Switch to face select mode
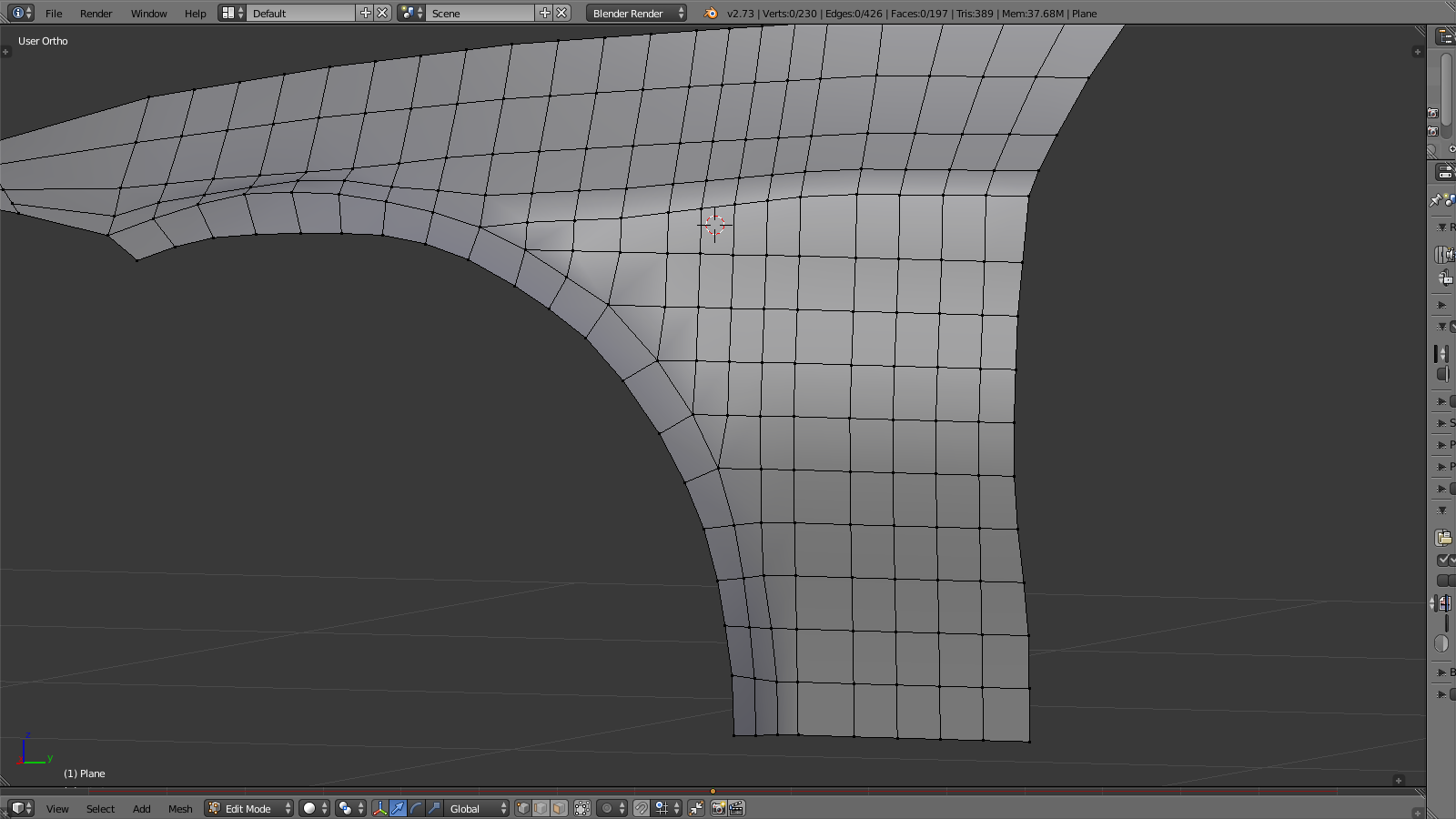 (559, 808)
